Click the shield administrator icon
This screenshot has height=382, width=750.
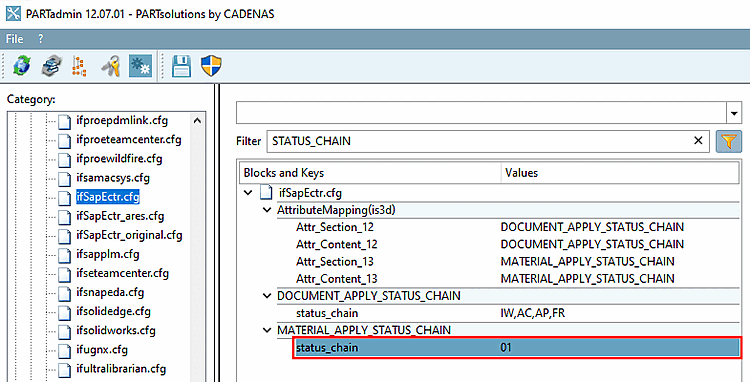tap(211, 65)
